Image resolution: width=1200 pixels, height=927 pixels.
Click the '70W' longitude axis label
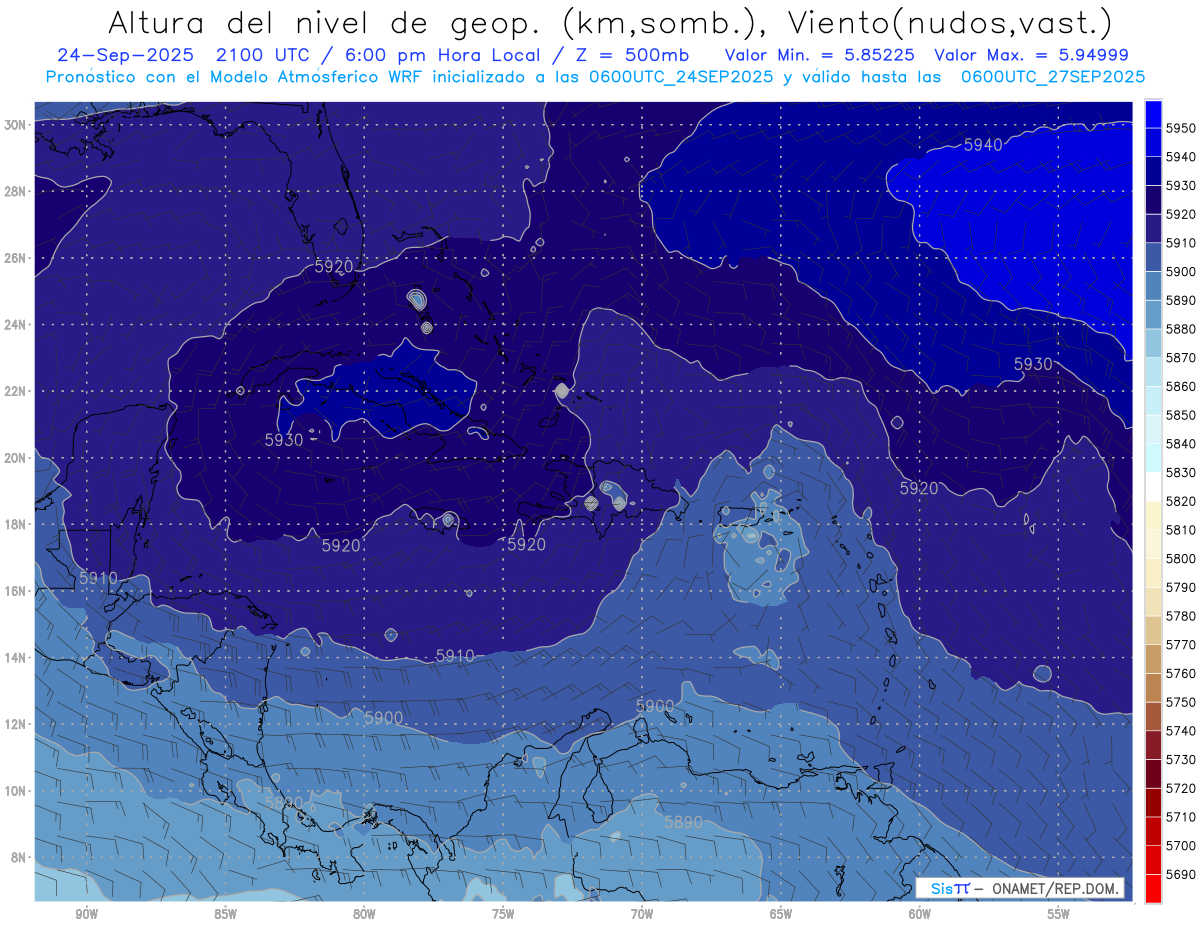tap(642, 915)
